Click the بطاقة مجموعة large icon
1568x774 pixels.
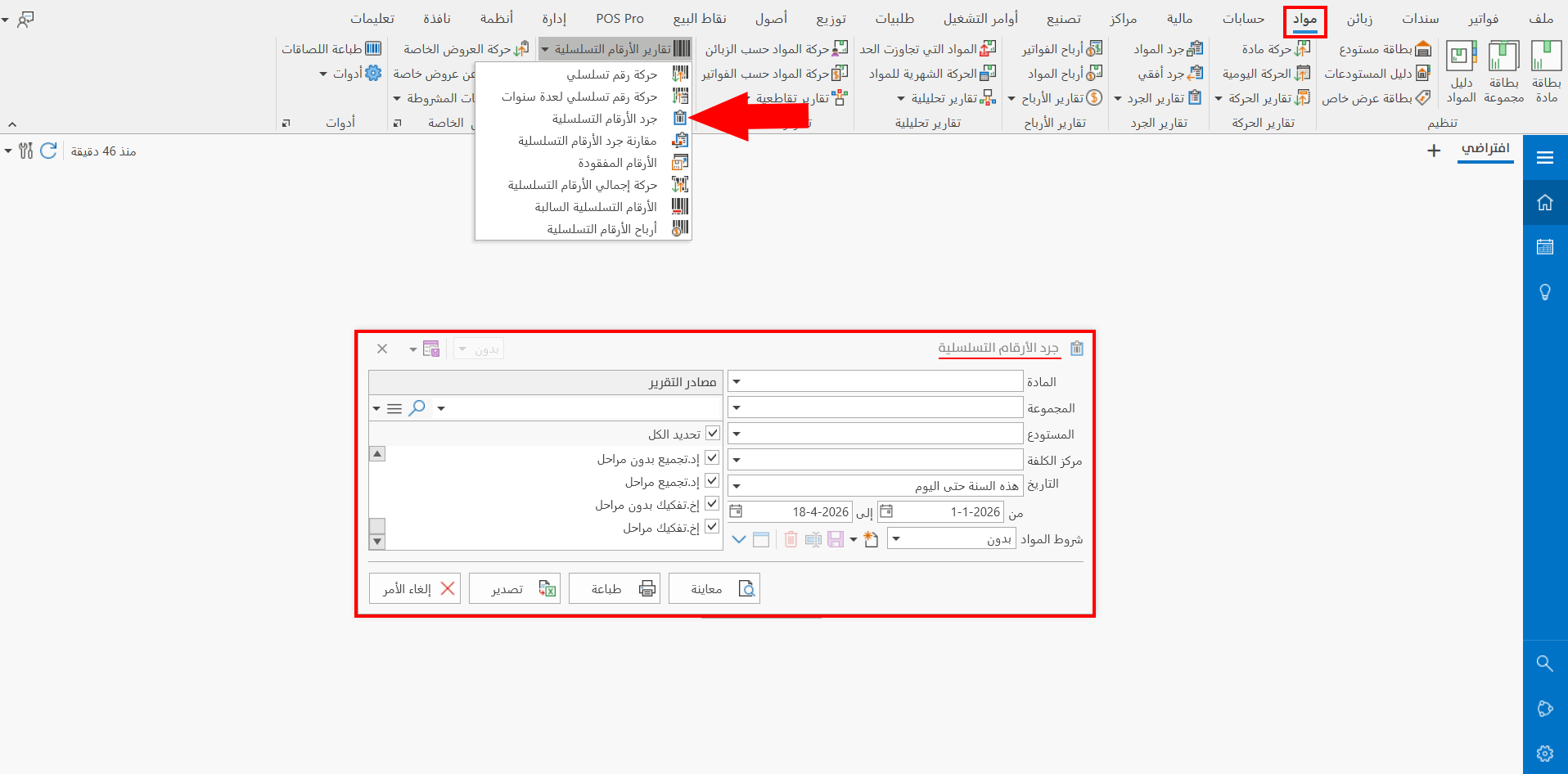pos(1503,72)
